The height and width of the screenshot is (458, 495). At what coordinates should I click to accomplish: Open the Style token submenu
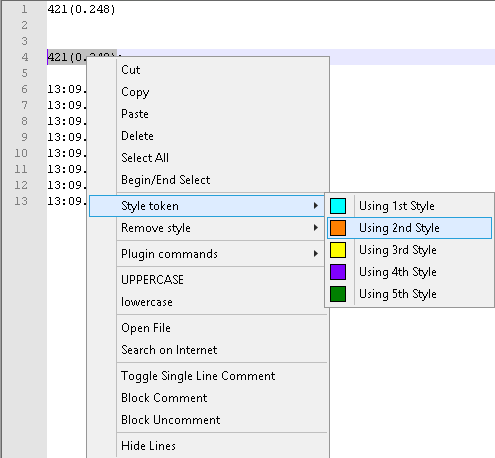(207, 206)
